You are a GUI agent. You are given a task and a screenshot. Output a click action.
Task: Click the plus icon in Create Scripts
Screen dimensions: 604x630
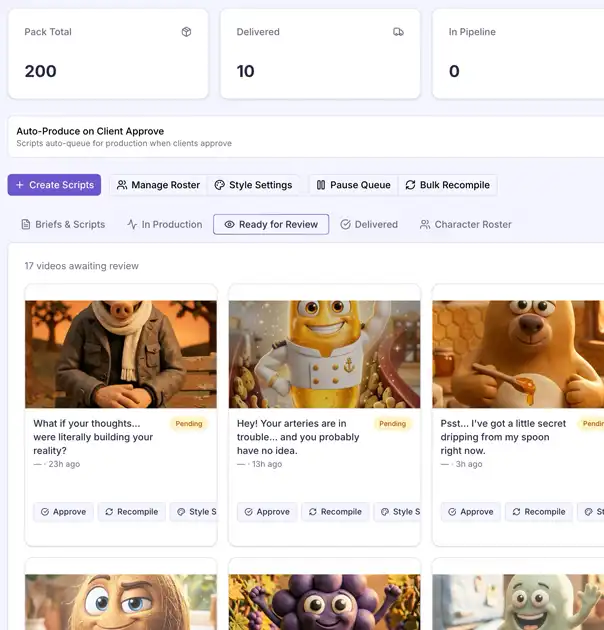point(19,185)
